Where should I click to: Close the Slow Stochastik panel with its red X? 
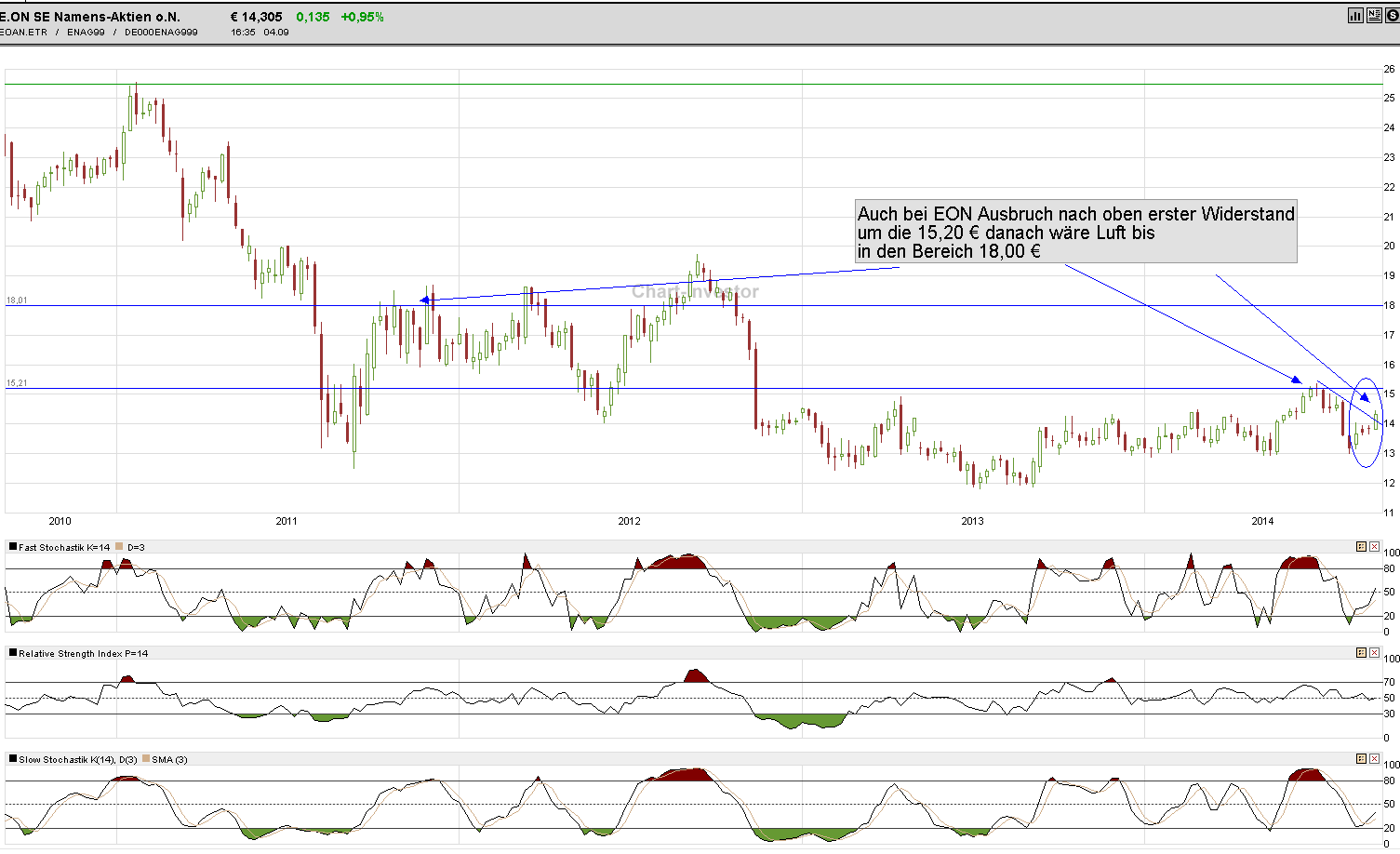click(x=1374, y=758)
